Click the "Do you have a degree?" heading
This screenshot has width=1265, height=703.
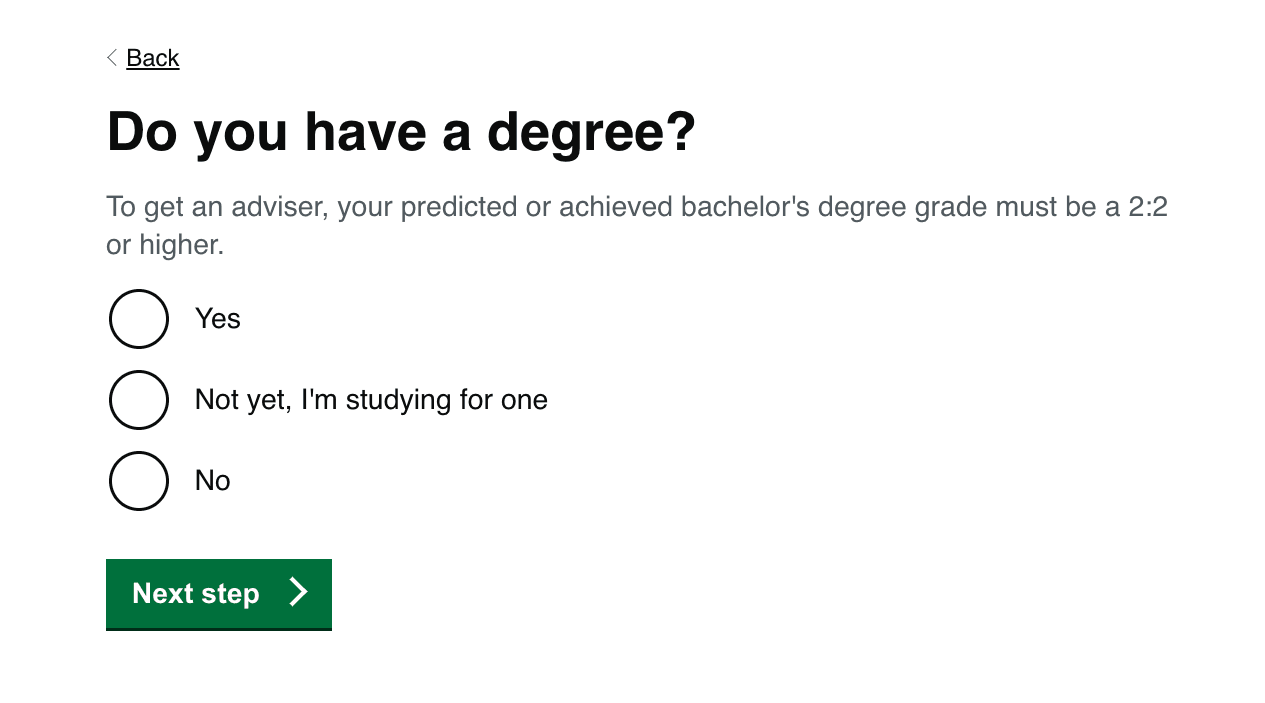[x=400, y=131]
